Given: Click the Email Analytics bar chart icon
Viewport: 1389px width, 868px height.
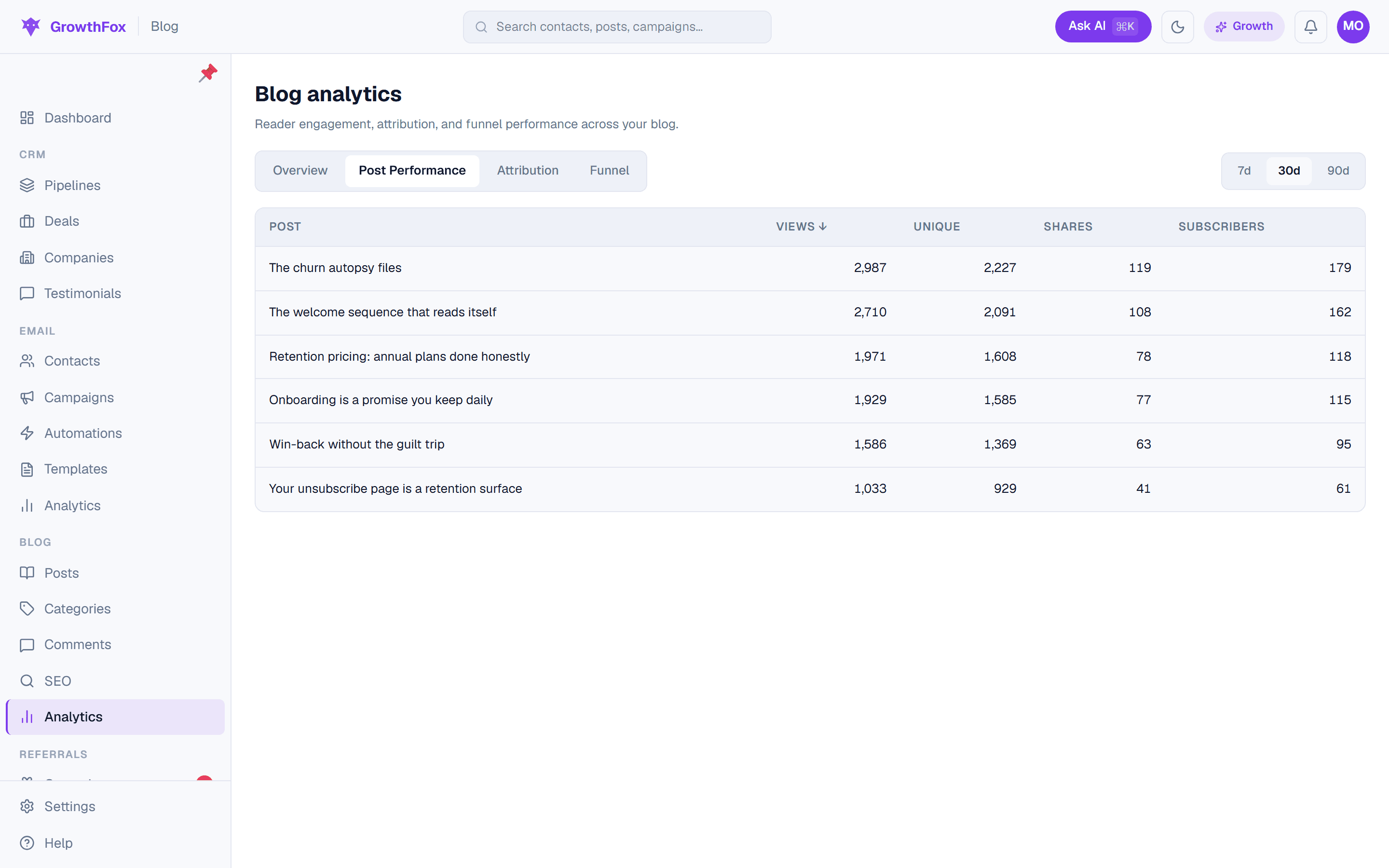Looking at the screenshot, I should pos(27,506).
